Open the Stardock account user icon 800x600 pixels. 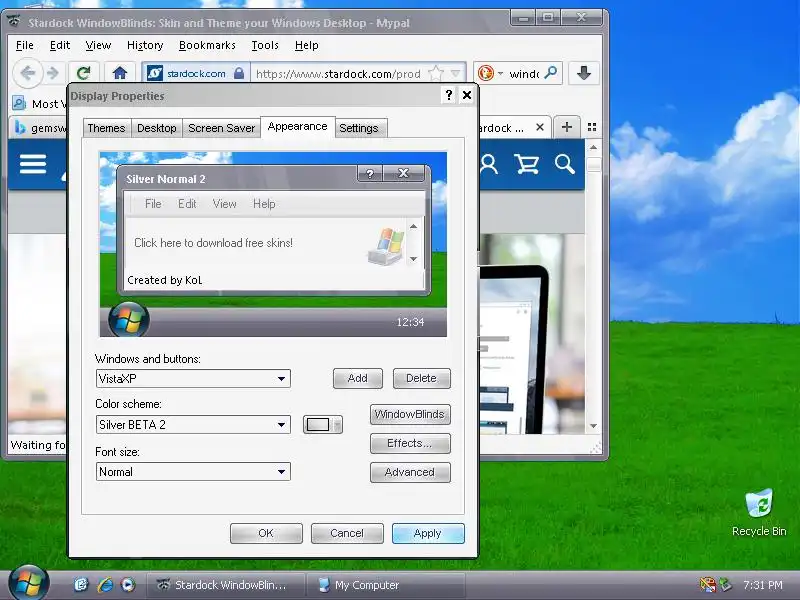click(x=489, y=164)
